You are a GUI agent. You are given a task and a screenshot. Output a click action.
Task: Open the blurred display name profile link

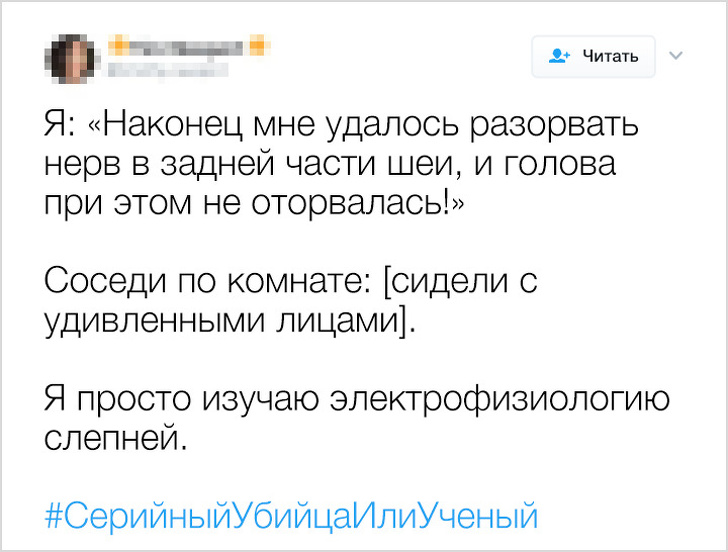pos(187,45)
